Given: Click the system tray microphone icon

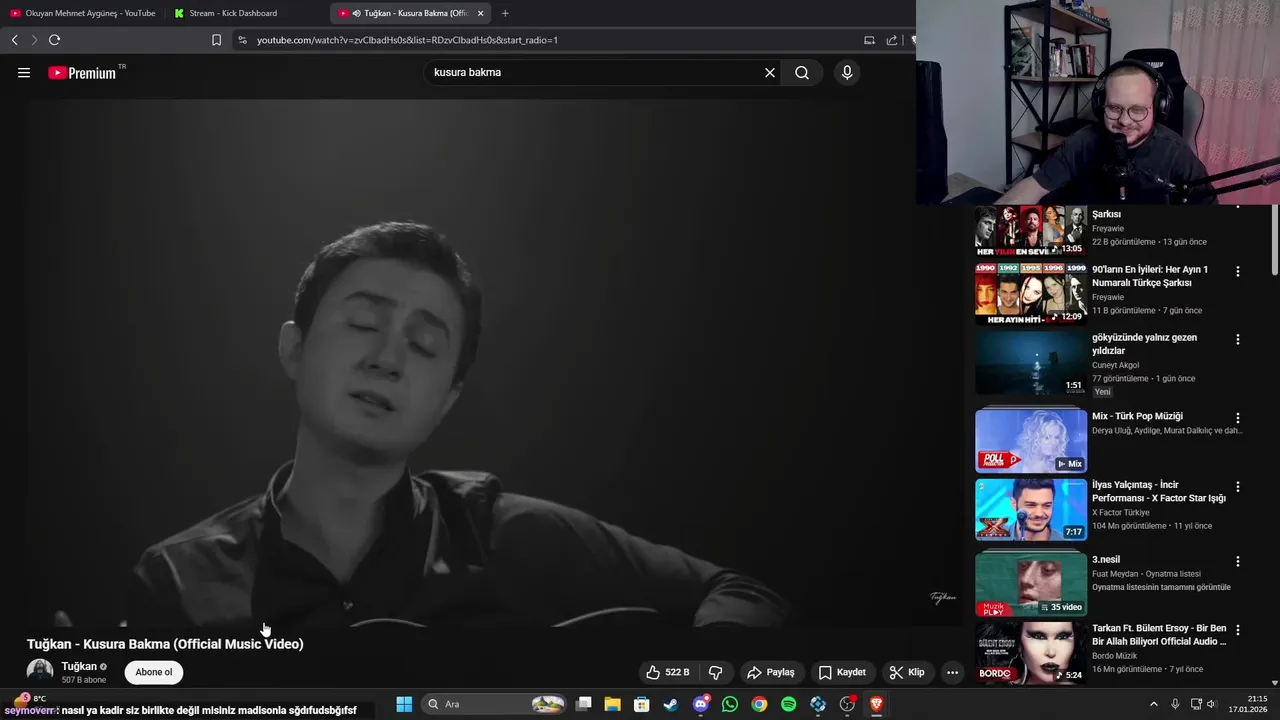Looking at the screenshot, I should tap(1175, 704).
